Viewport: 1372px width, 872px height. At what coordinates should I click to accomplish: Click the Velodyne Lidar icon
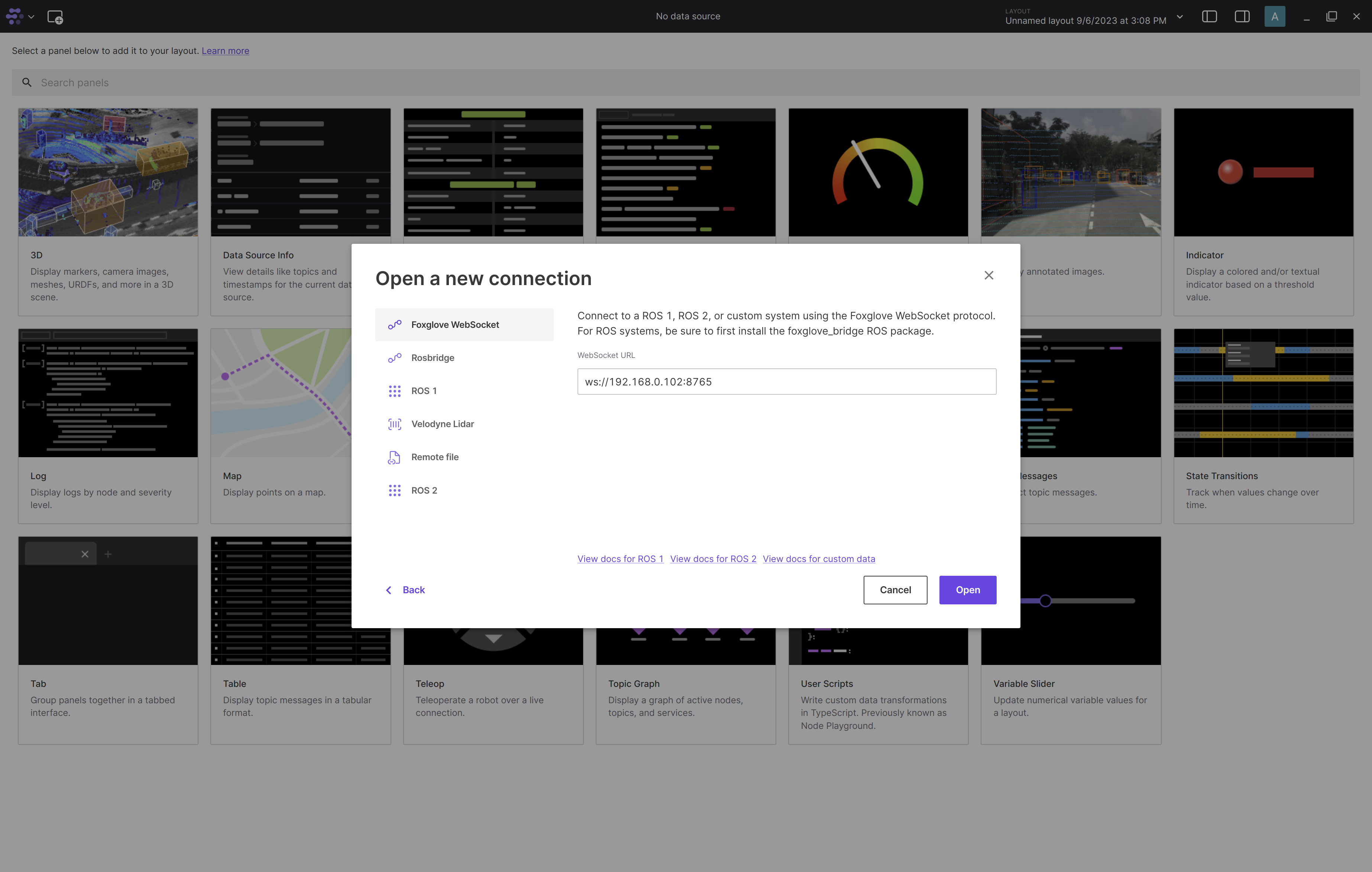tap(394, 424)
